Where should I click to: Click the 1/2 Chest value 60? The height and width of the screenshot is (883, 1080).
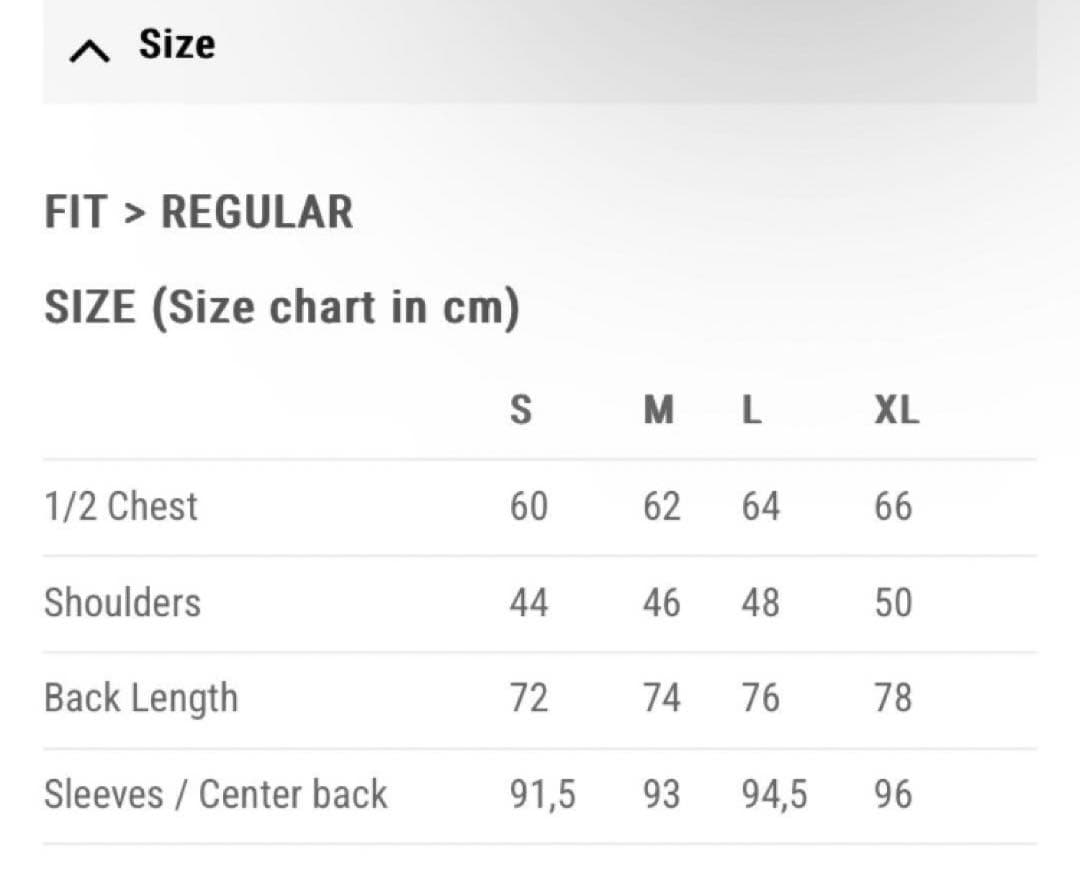click(x=529, y=506)
